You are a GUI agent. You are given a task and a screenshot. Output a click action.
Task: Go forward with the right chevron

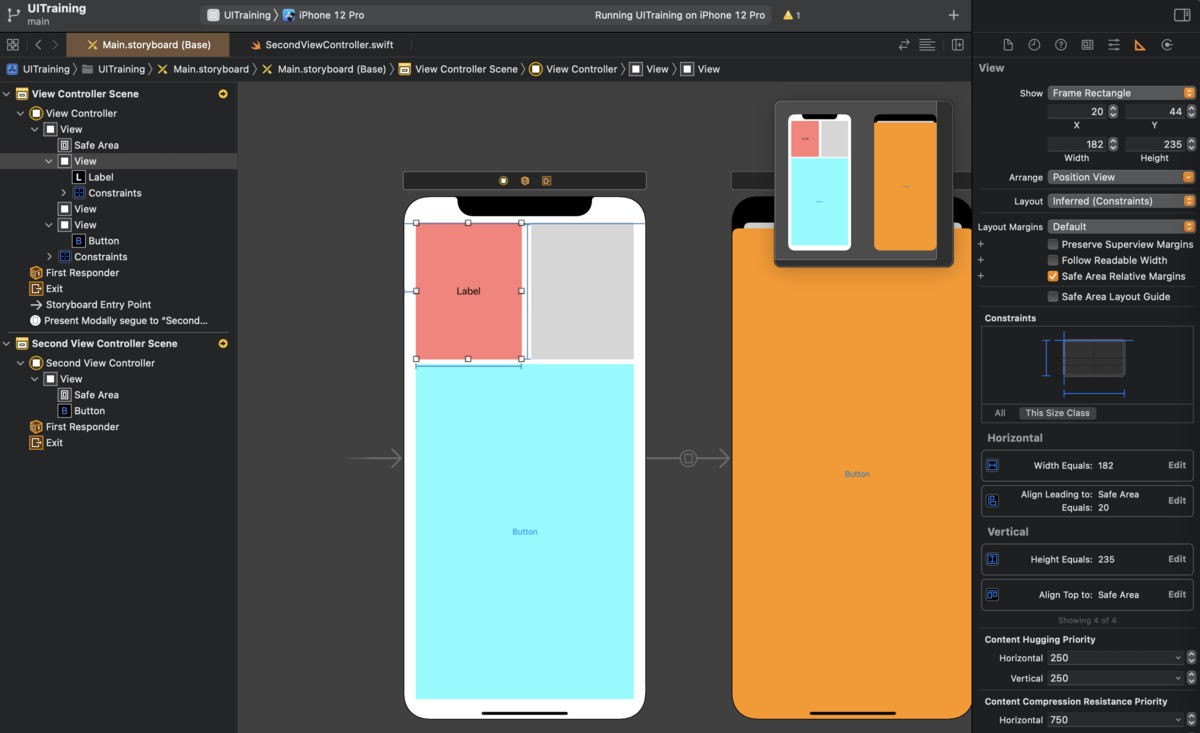(55, 45)
